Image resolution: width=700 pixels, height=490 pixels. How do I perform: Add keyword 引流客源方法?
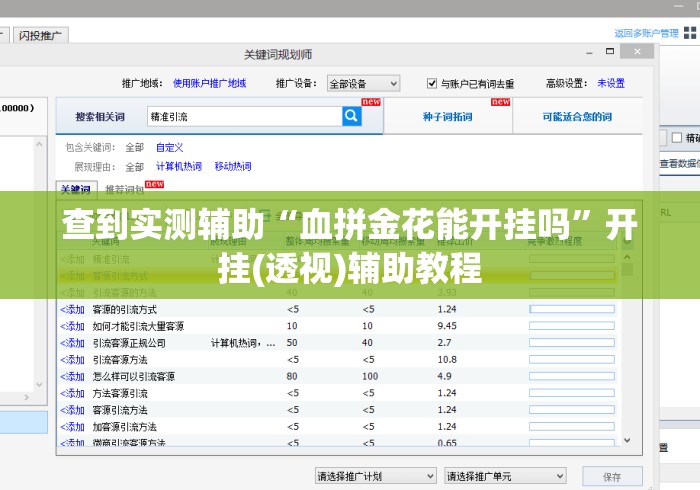click(72, 360)
